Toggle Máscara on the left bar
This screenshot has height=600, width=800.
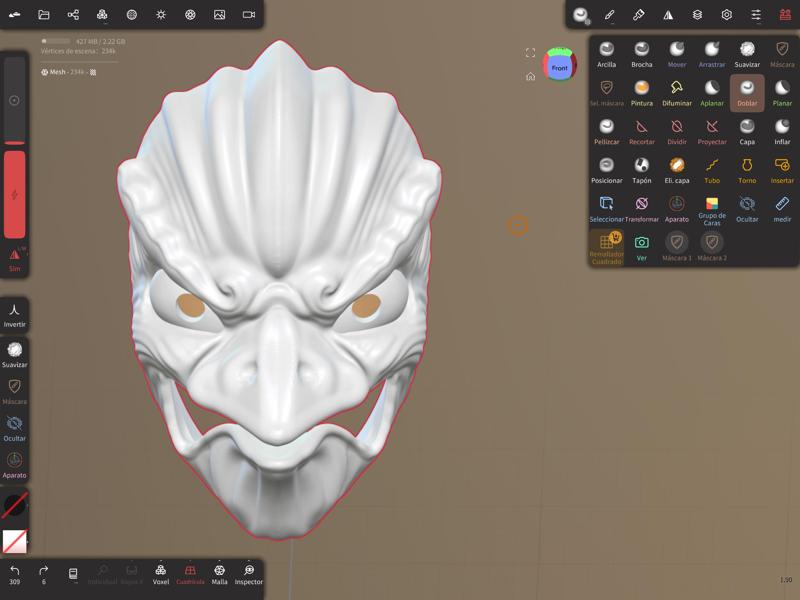pos(14,392)
